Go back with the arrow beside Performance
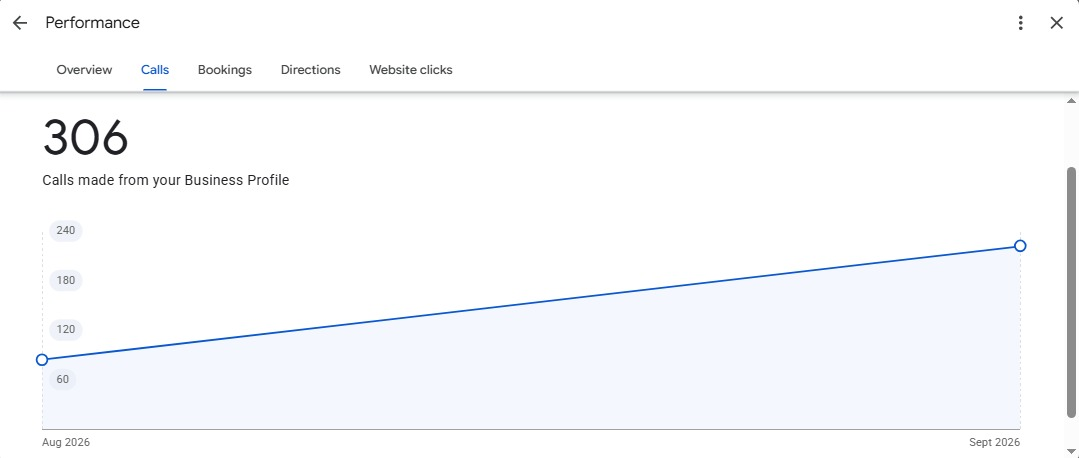1079x458 pixels. coord(20,23)
